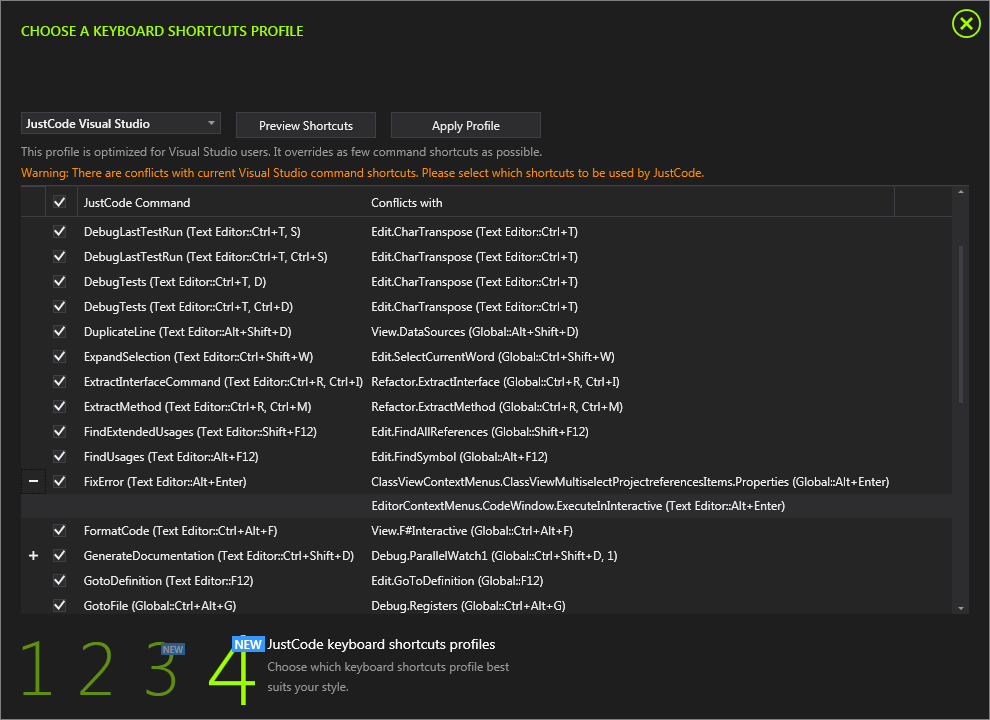Image resolution: width=990 pixels, height=720 pixels.
Task: Toggle the select-all checkbox in header
Action: (60, 202)
